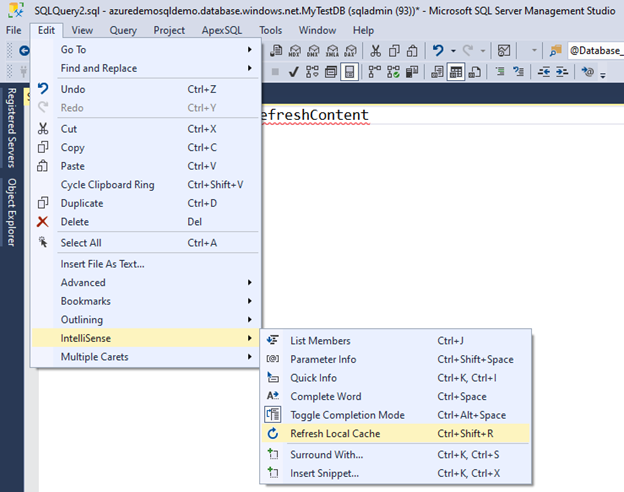The height and width of the screenshot is (492, 624).
Task: Choose Surround With... in the submenu
Action: tap(396, 455)
